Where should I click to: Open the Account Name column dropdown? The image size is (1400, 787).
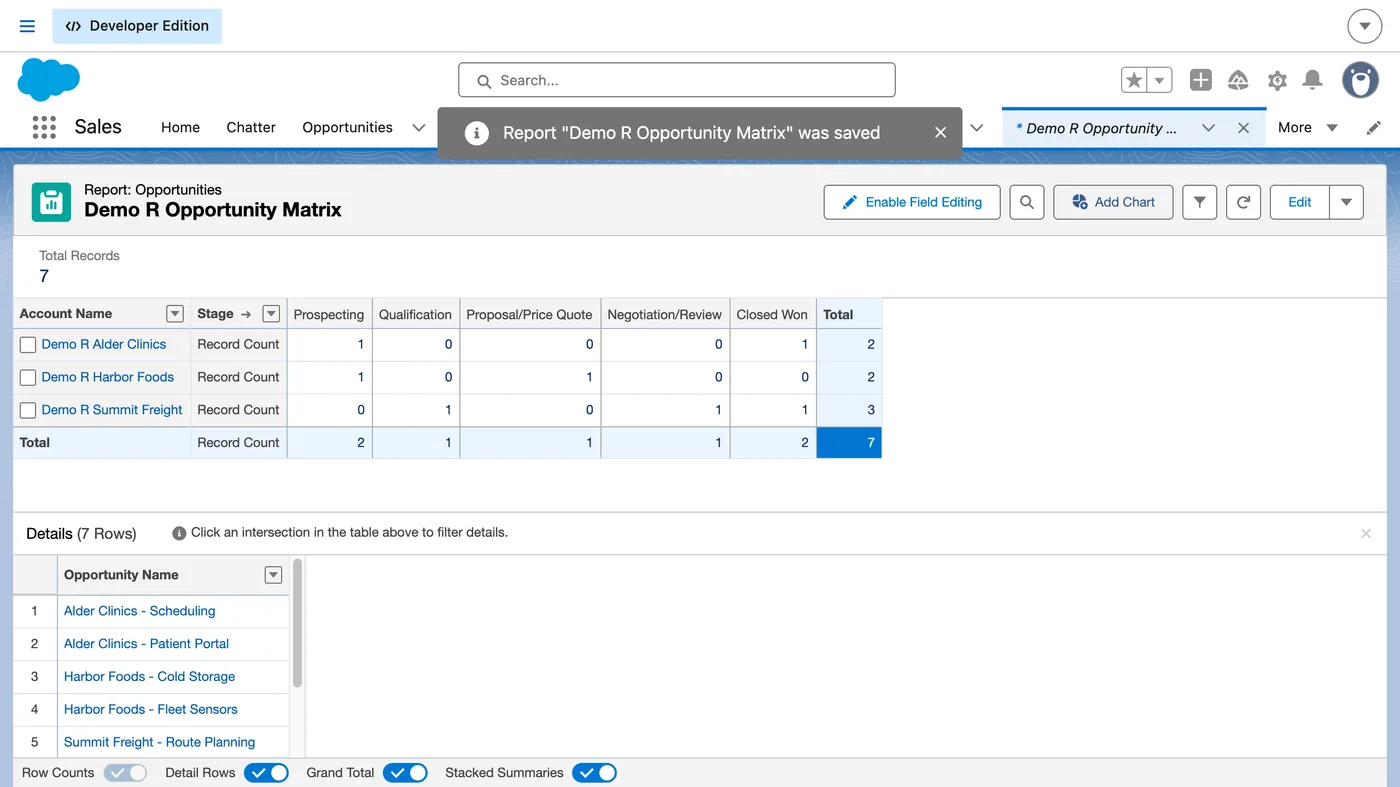click(x=175, y=314)
